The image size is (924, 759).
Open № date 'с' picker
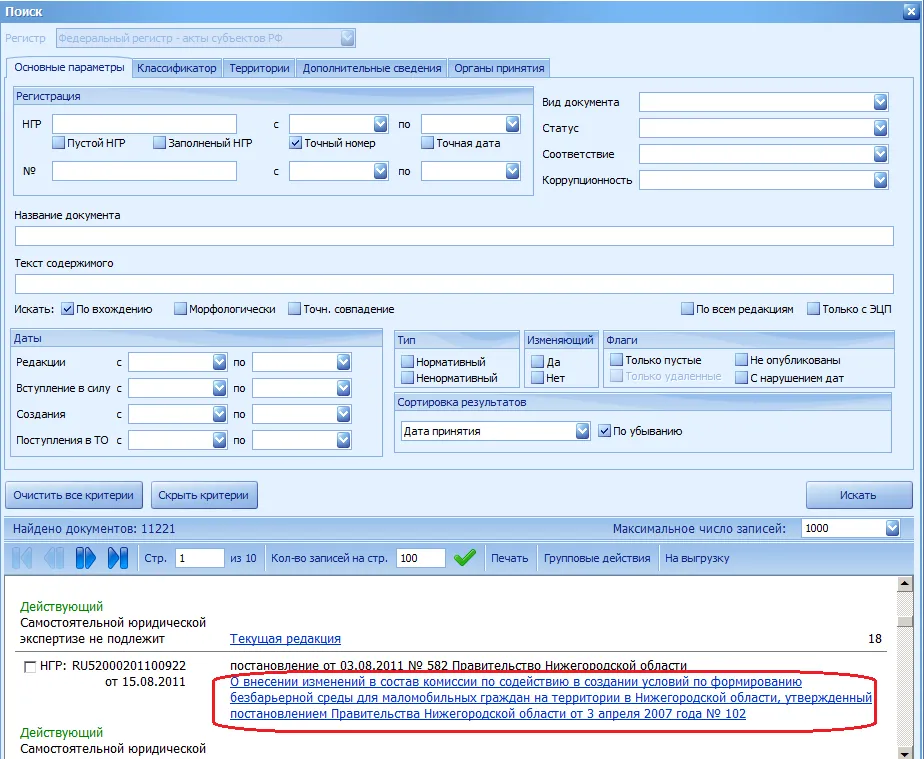pos(380,171)
